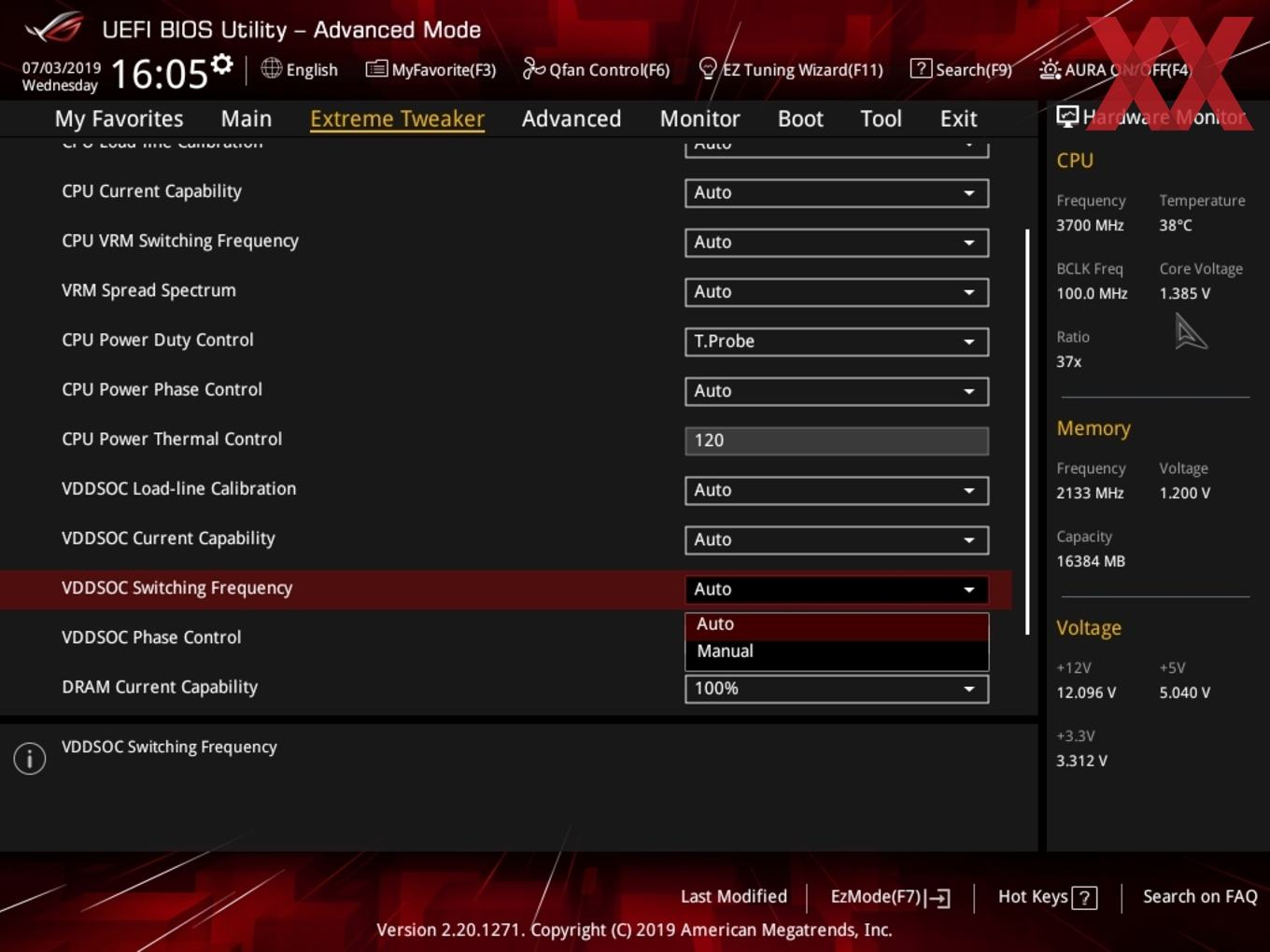1270x952 pixels.
Task: Toggle AURA ON/OFF(F4)
Action: point(1115,69)
